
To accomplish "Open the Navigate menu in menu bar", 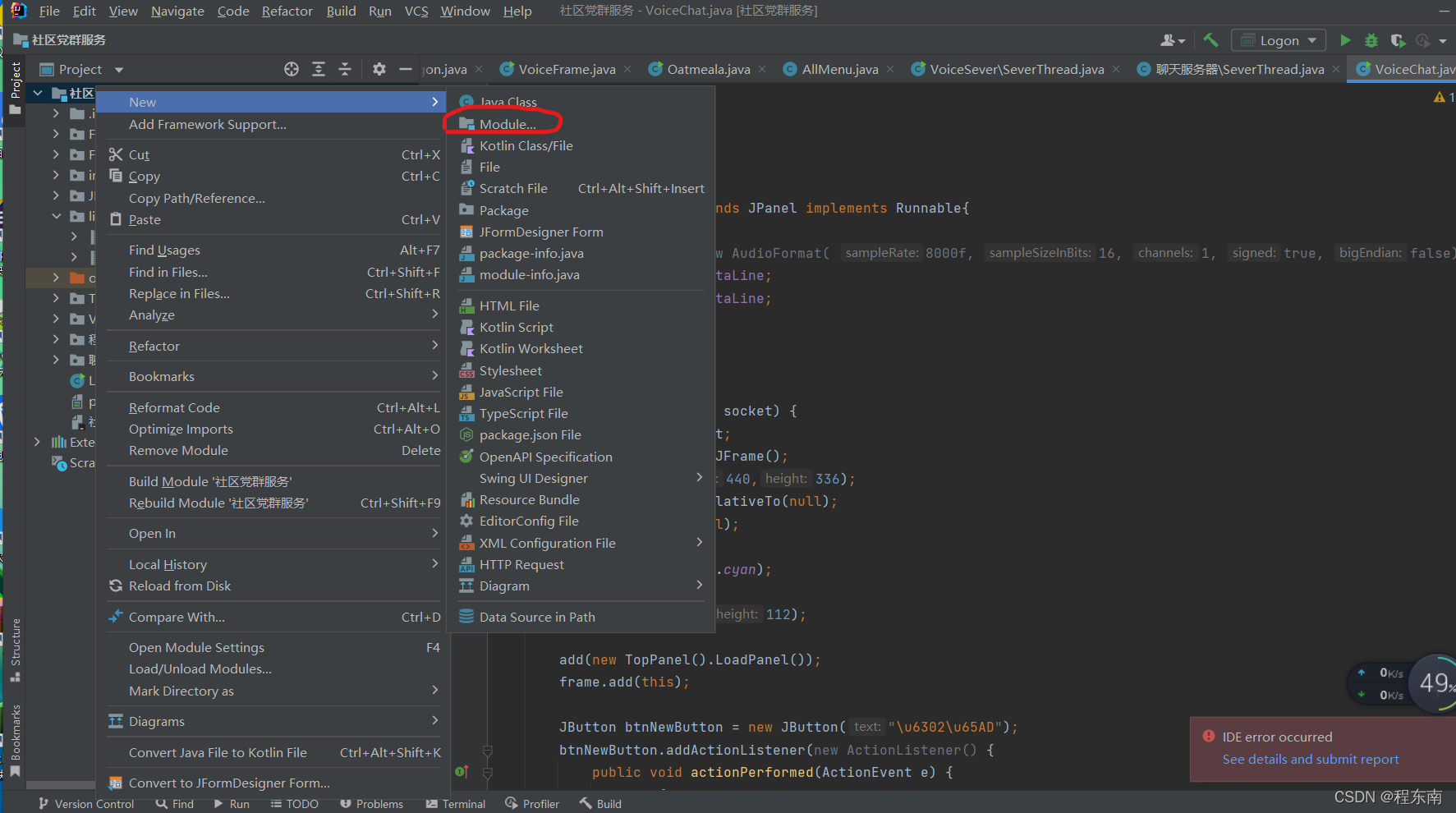I will [x=177, y=11].
